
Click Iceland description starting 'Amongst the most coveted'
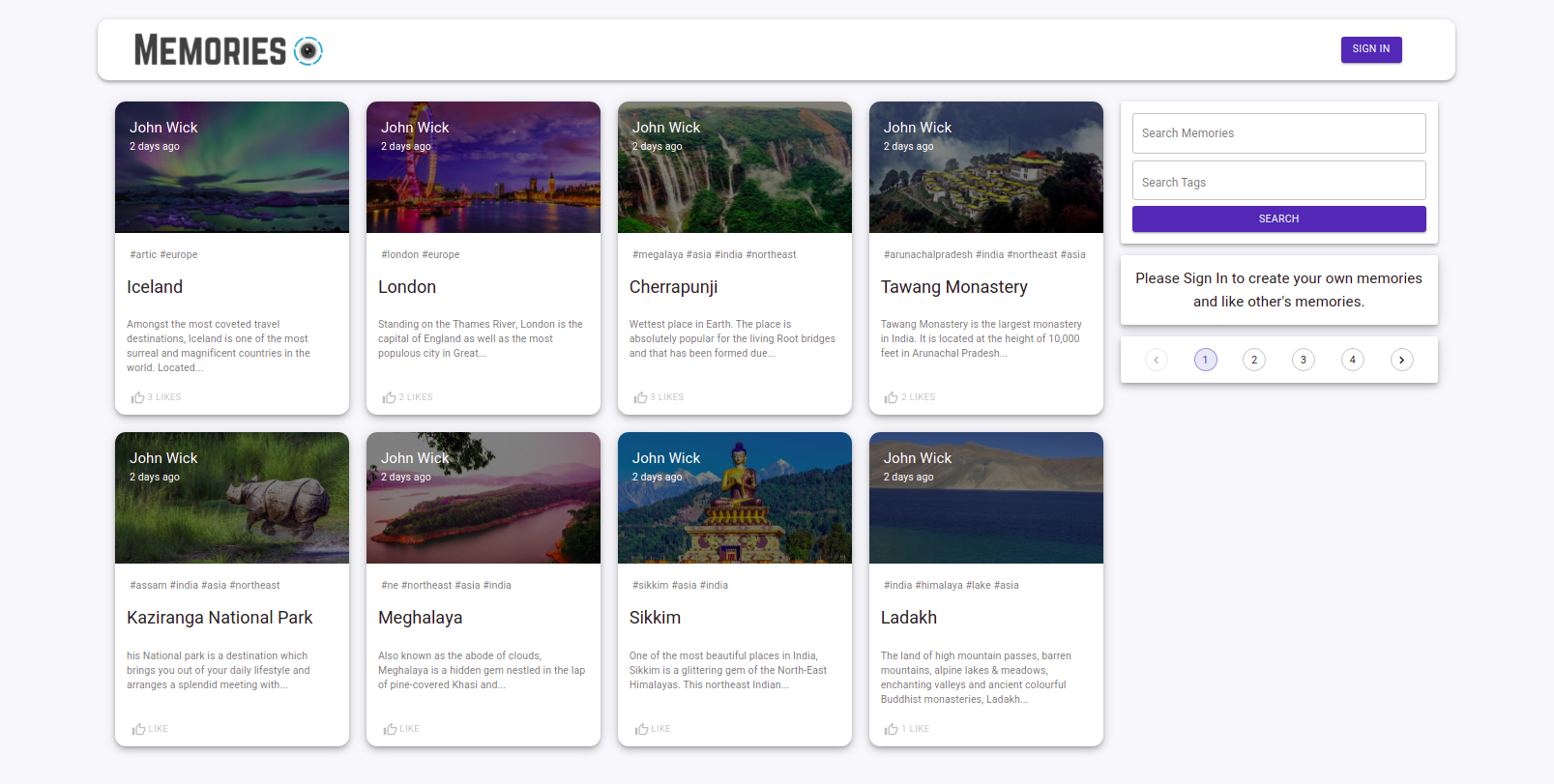coord(219,346)
